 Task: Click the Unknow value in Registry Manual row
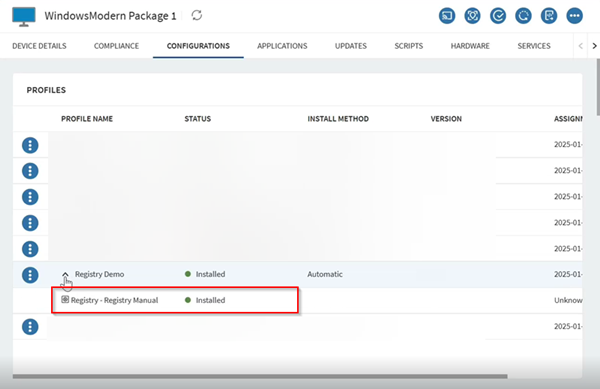coord(568,300)
